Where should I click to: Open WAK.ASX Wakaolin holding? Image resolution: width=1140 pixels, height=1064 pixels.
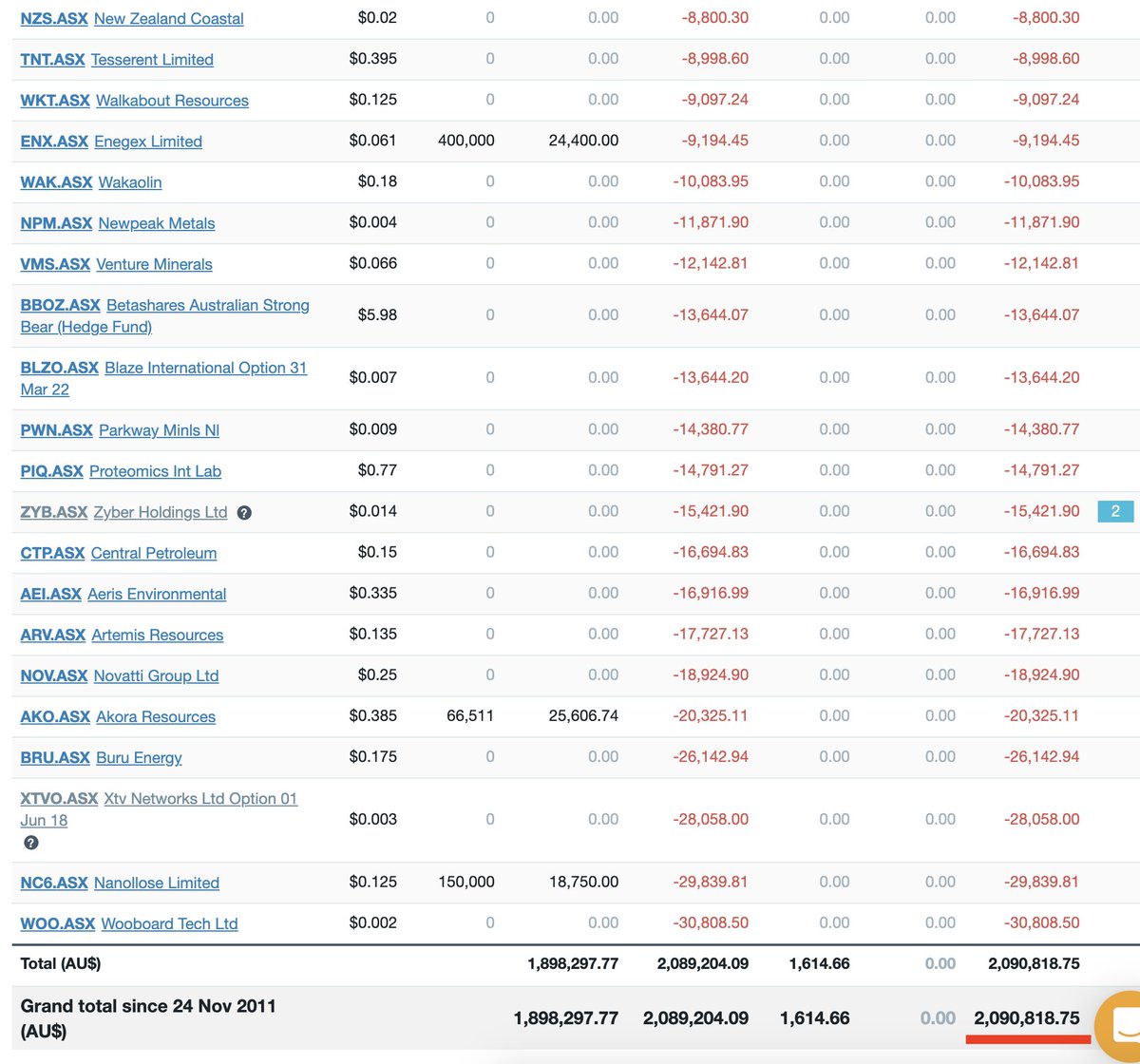pos(91,181)
